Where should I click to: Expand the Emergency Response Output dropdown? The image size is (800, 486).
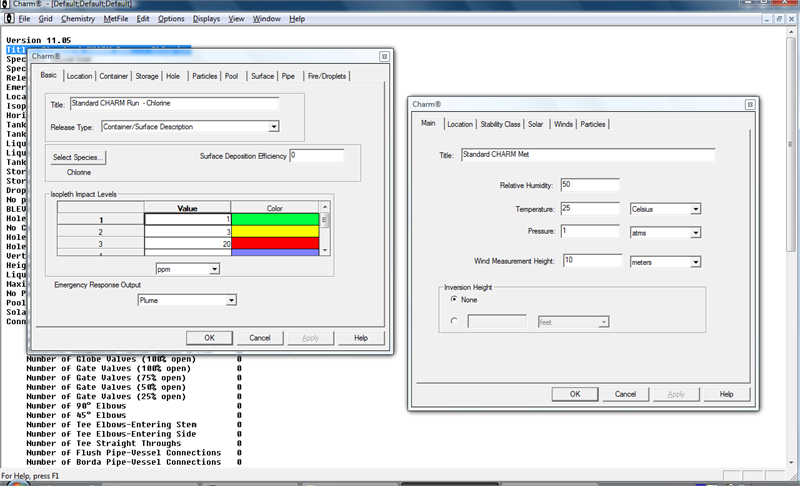pos(231,299)
